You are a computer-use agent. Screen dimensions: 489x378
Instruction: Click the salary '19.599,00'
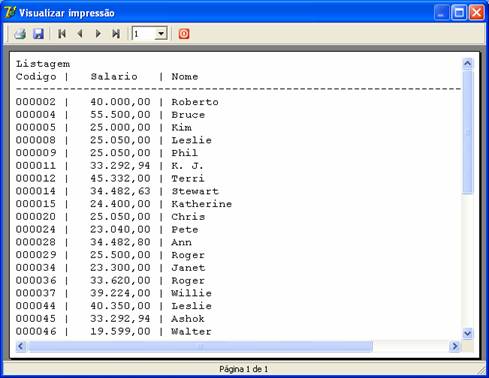120,331
